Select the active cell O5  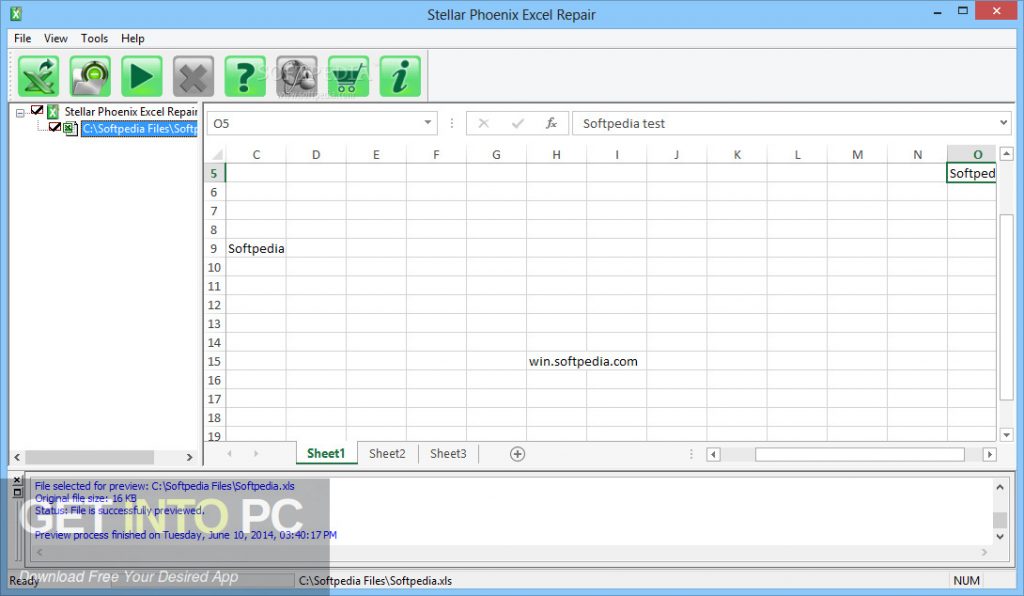(x=971, y=173)
